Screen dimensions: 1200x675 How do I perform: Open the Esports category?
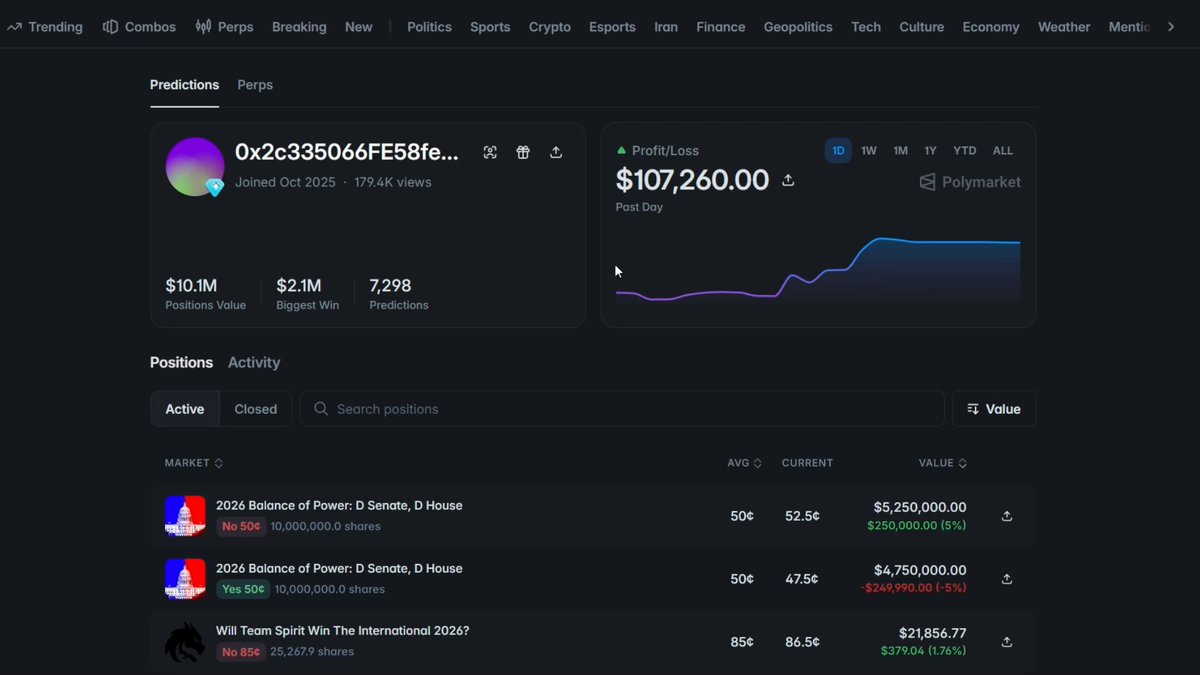point(612,27)
